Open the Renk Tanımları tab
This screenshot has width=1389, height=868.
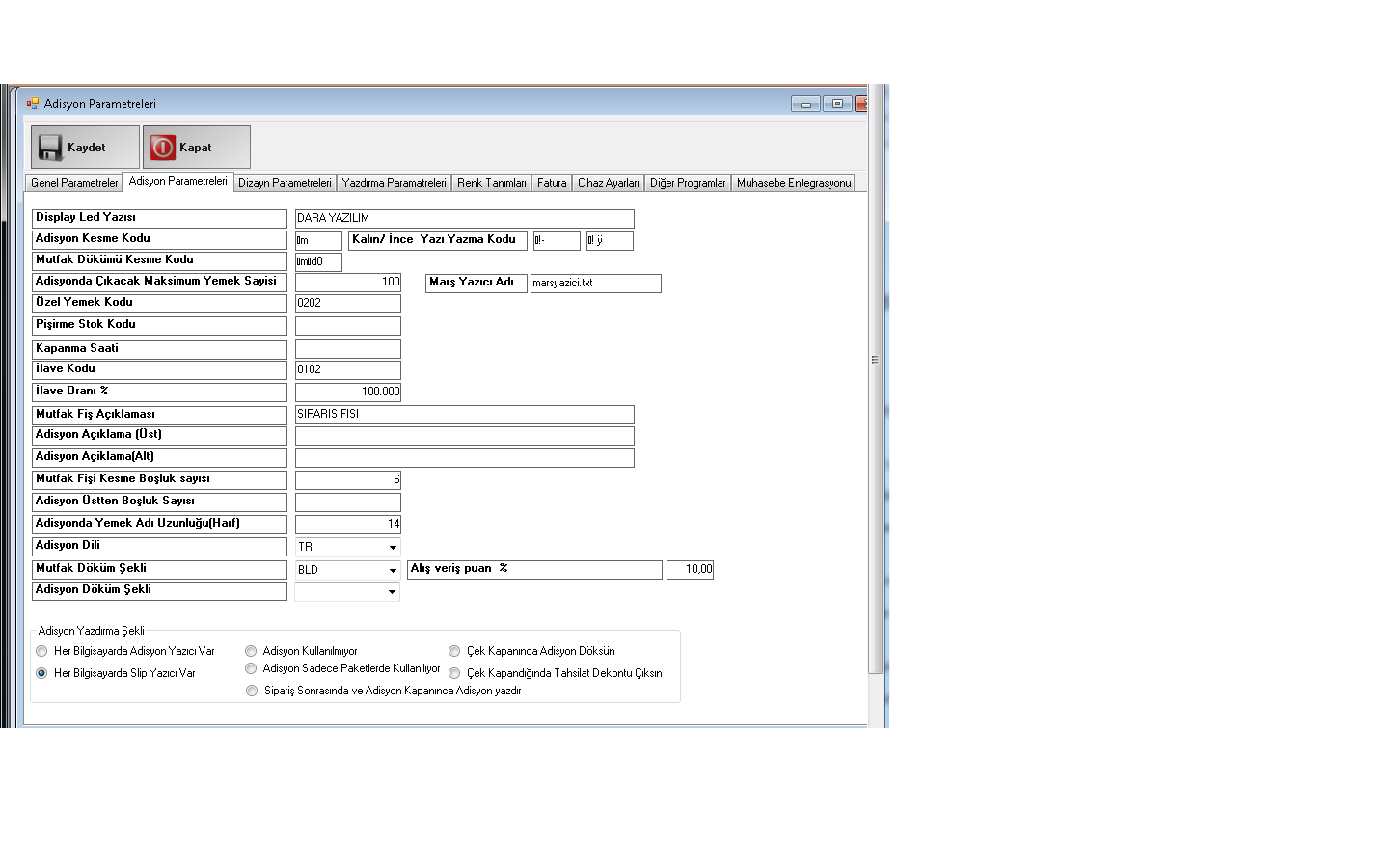[x=492, y=183]
